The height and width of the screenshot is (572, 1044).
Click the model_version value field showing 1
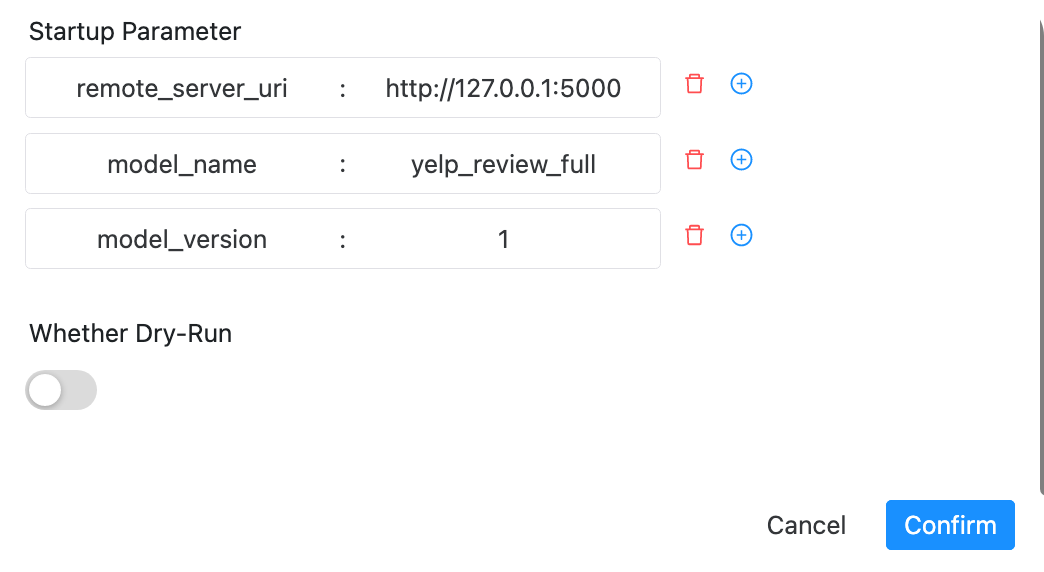(503, 240)
